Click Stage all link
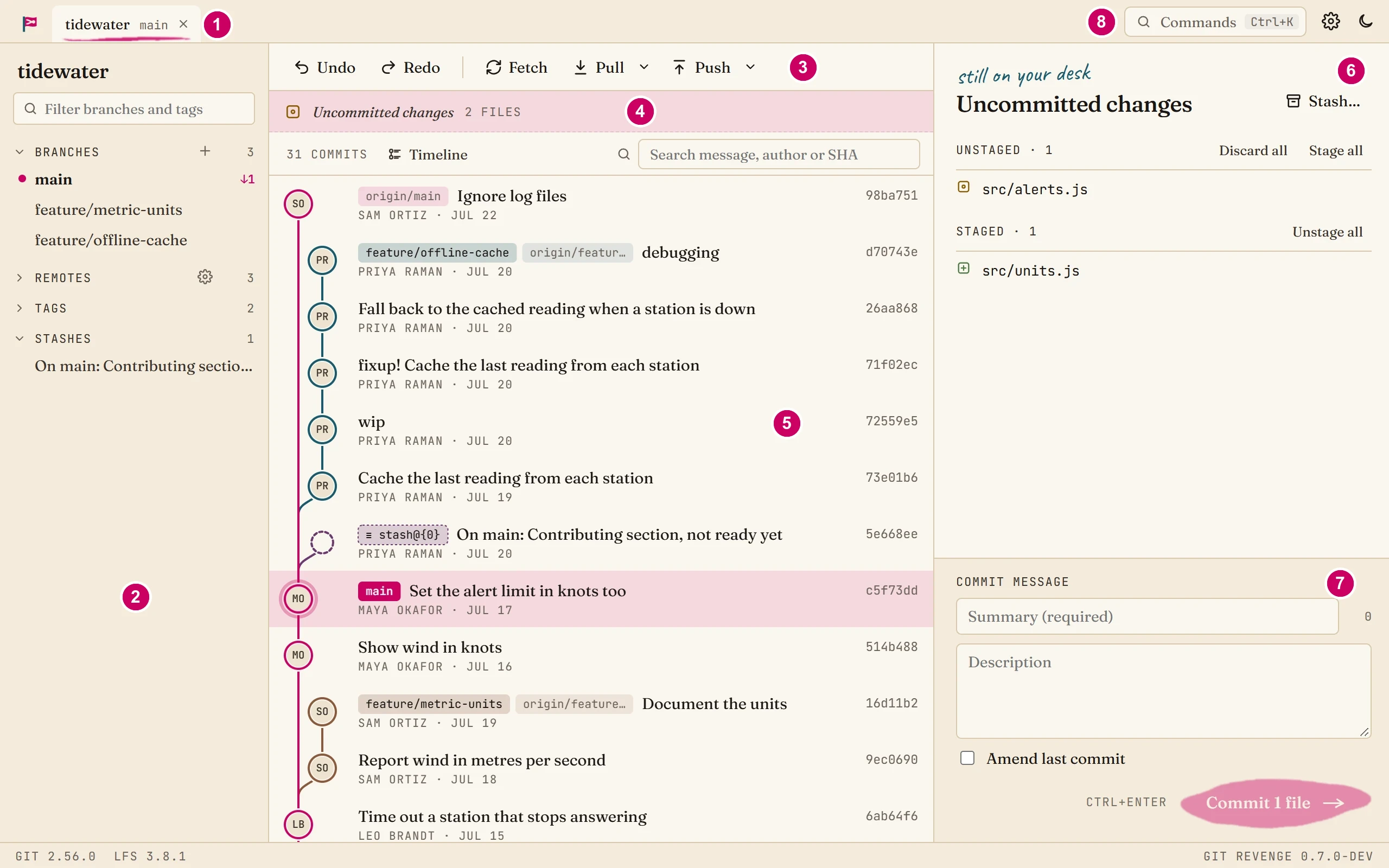 coord(1336,150)
